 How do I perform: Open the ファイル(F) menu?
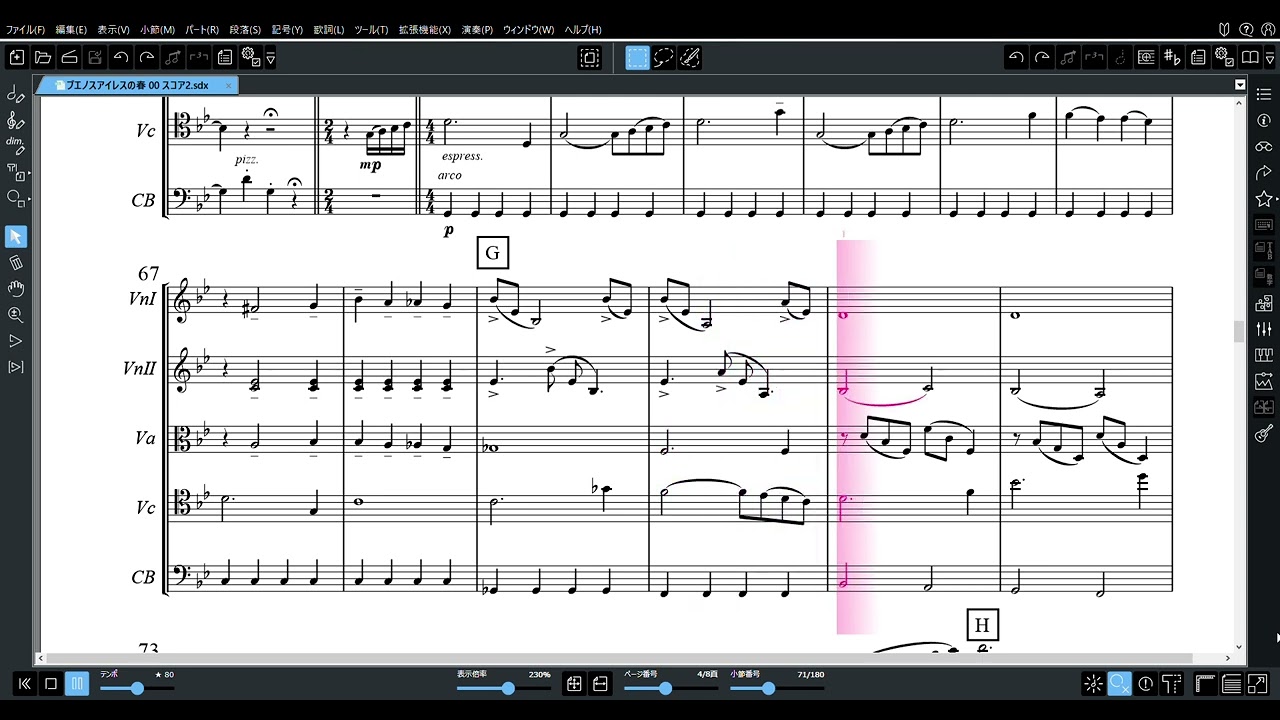click(25, 30)
